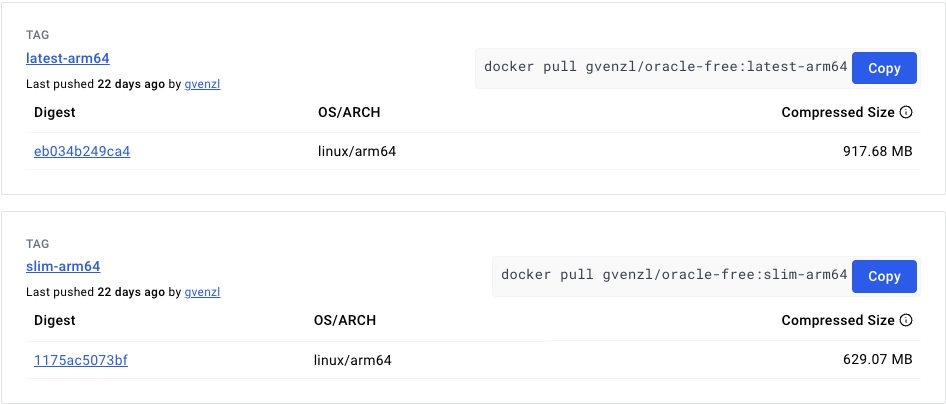Open the slim-arm64 tag link

[63, 266]
